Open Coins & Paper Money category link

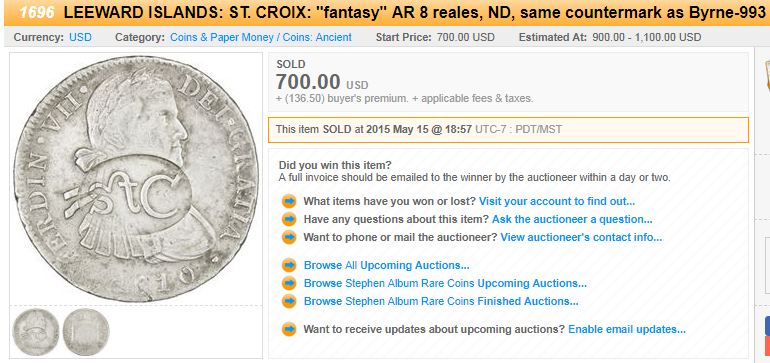pos(261,37)
